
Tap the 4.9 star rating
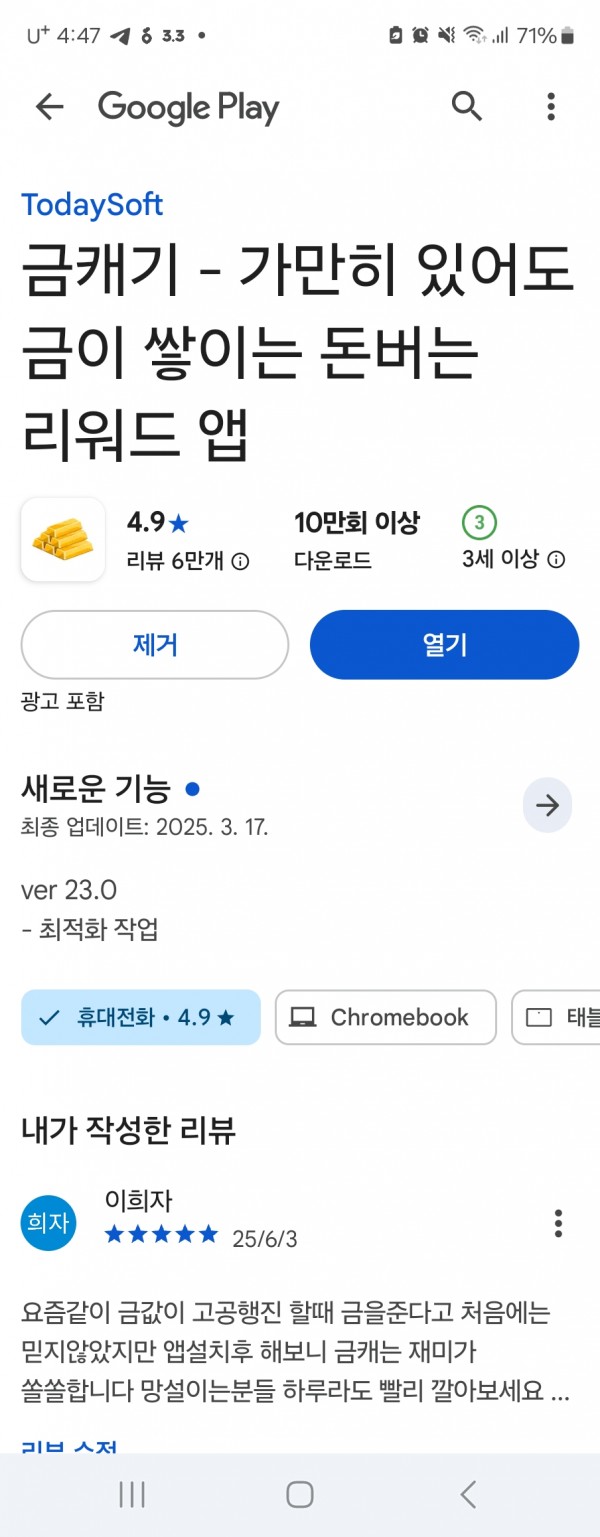157,522
